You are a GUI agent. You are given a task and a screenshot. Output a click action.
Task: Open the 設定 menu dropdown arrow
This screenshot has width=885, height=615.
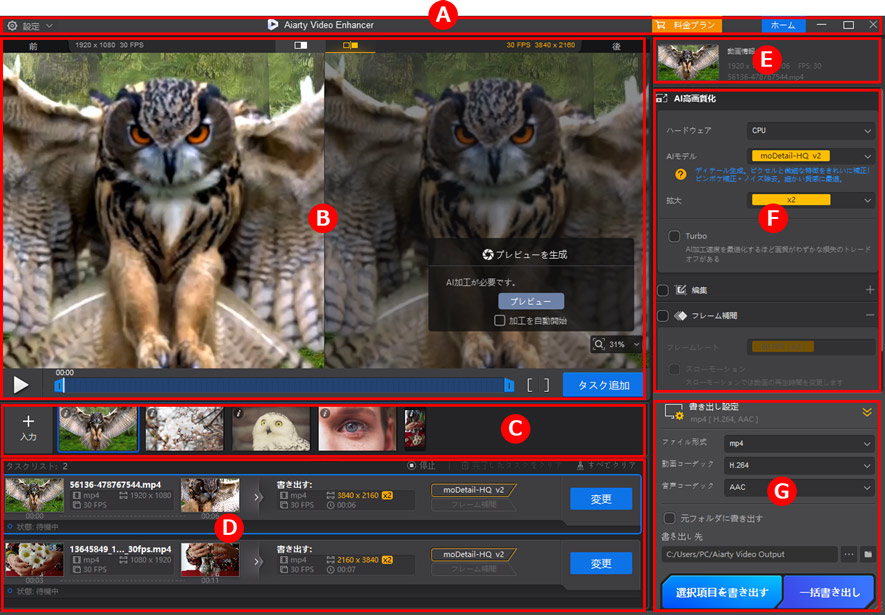(x=50, y=26)
